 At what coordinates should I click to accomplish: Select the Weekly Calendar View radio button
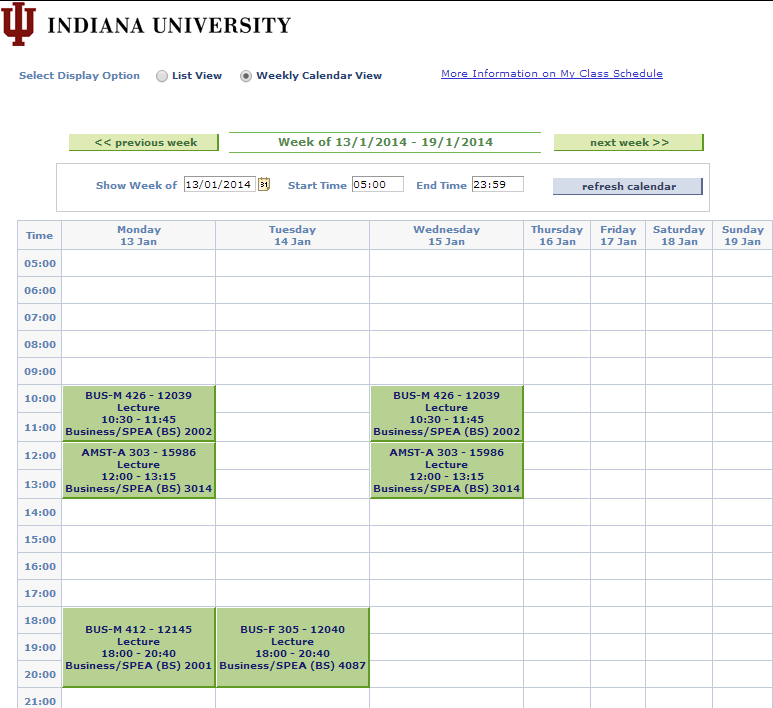coord(246,76)
